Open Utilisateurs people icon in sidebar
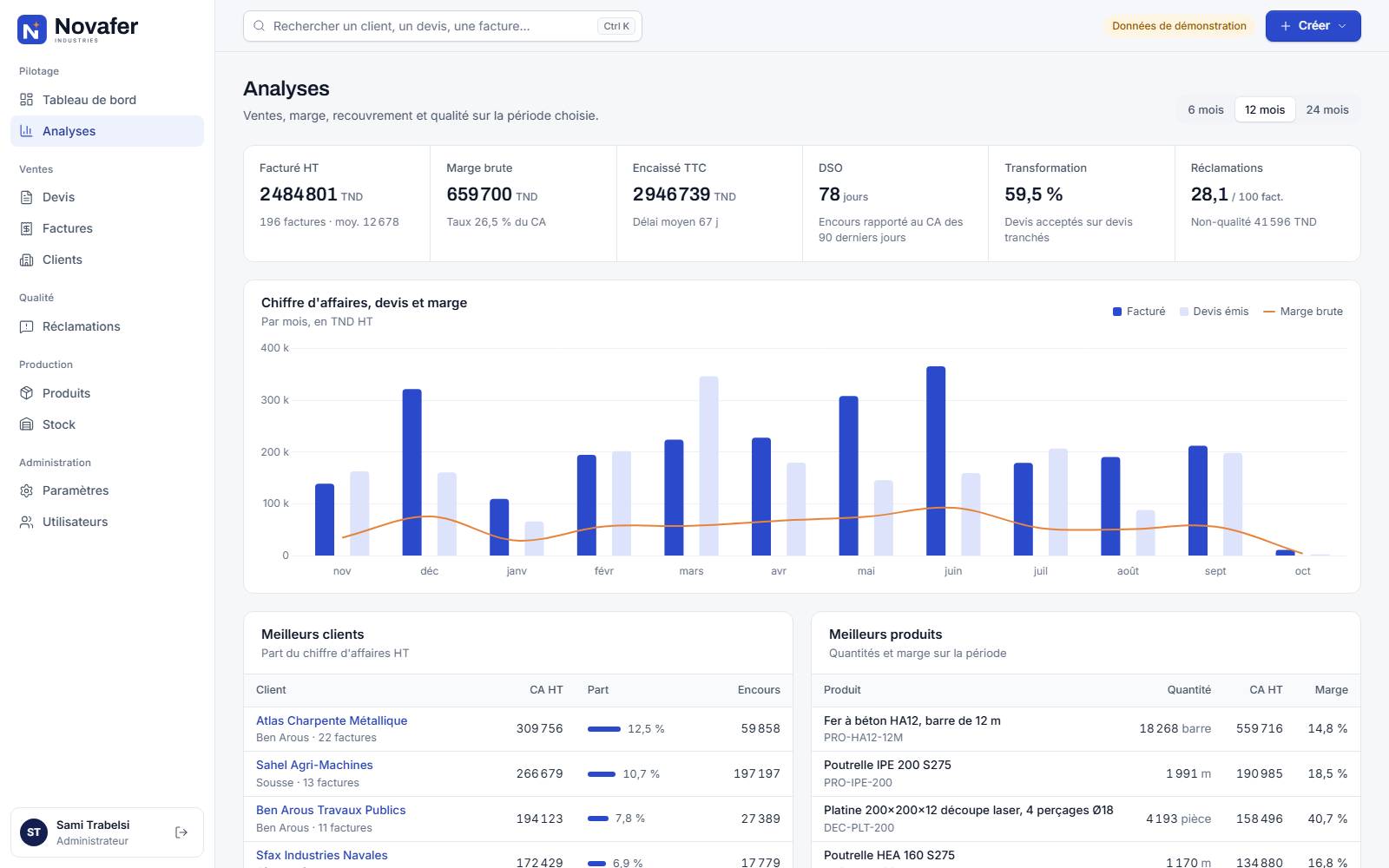The height and width of the screenshot is (868, 1389). pyautogui.click(x=27, y=522)
